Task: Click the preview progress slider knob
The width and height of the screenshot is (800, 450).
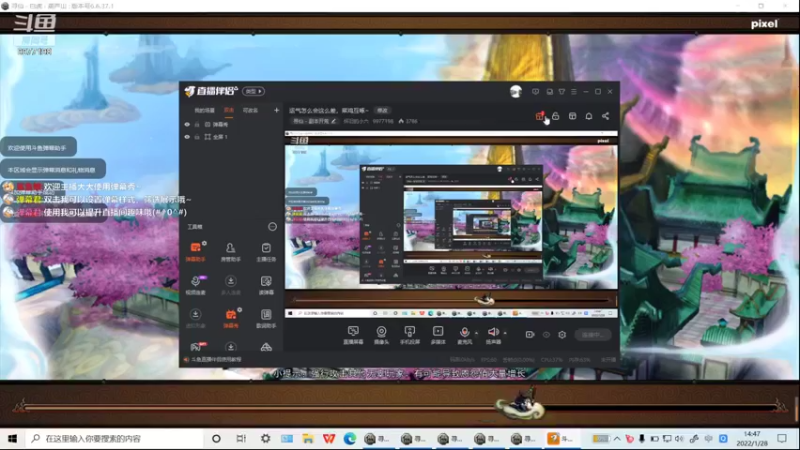Action: (x=484, y=299)
